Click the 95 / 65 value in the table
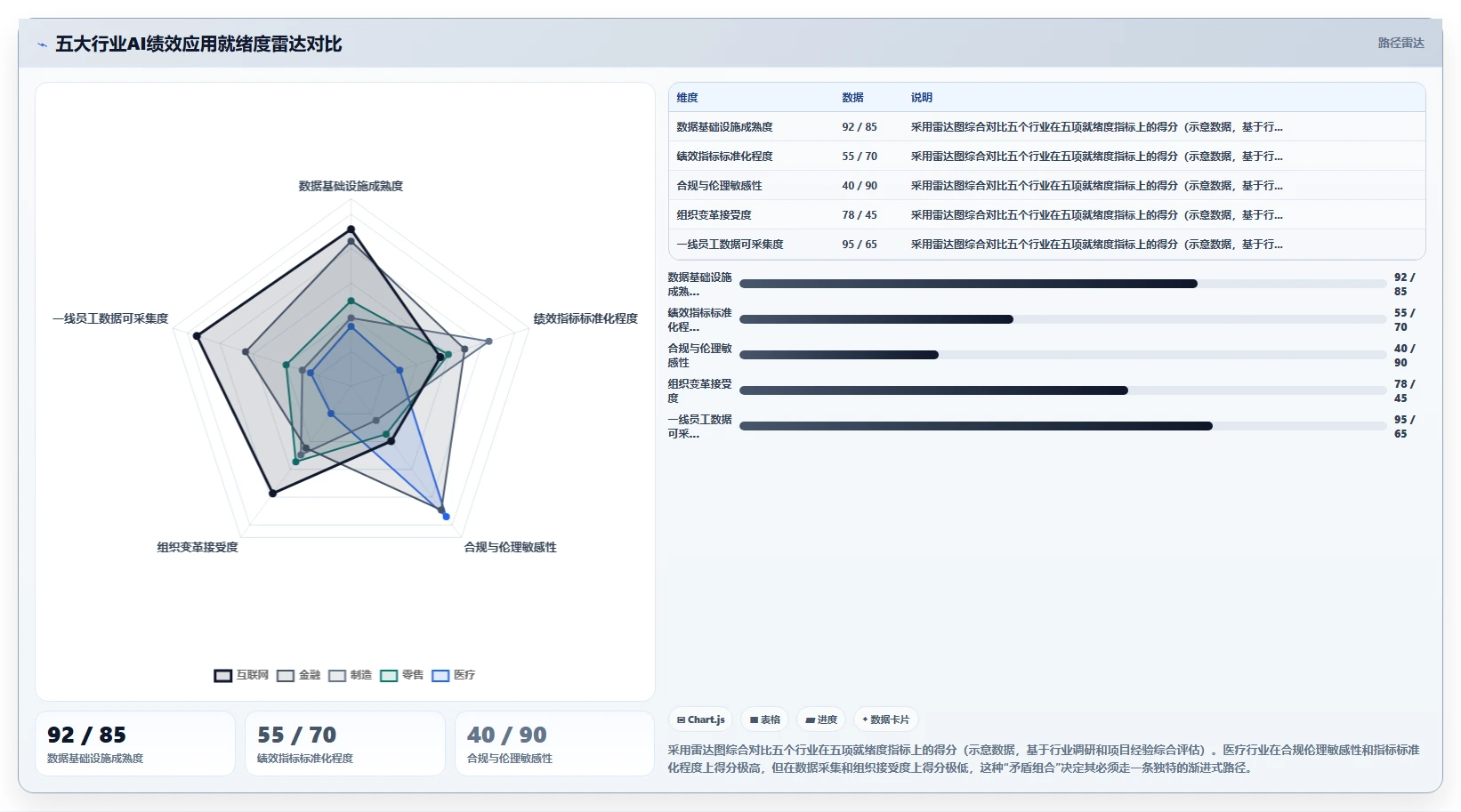 [x=860, y=245]
